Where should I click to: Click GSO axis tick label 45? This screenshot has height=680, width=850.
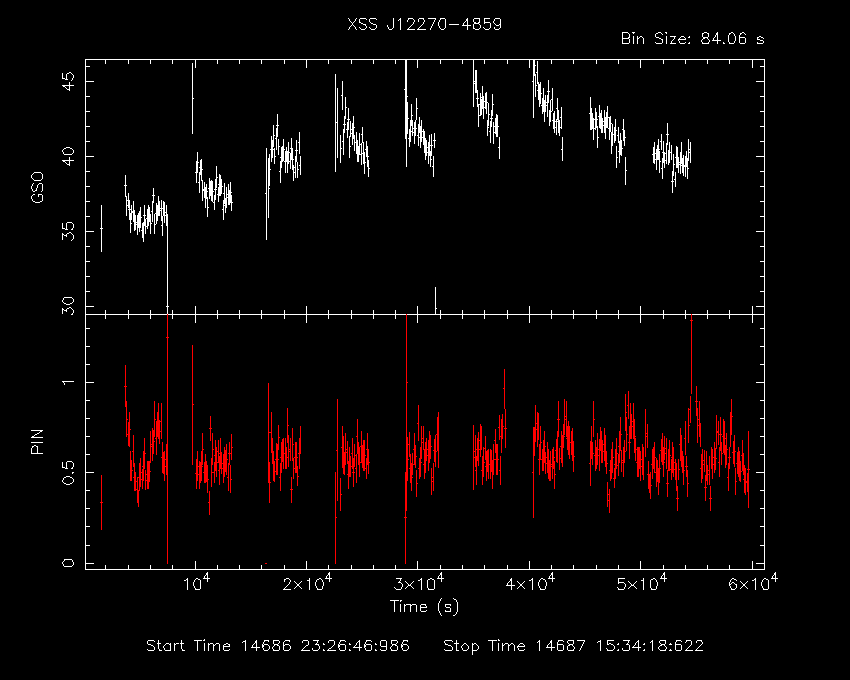[x=68, y=82]
